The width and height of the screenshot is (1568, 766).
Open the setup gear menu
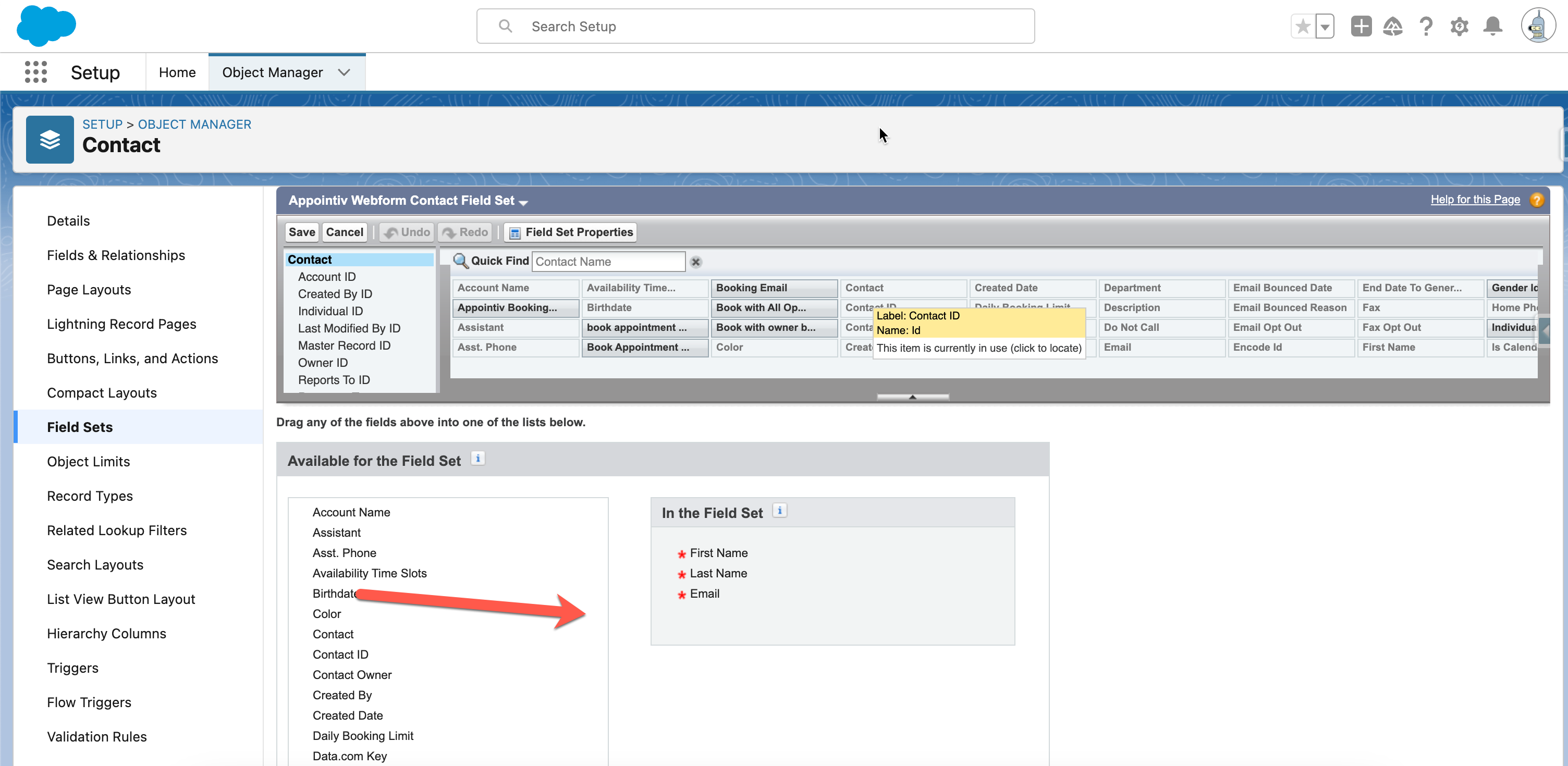(x=1459, y=26)
